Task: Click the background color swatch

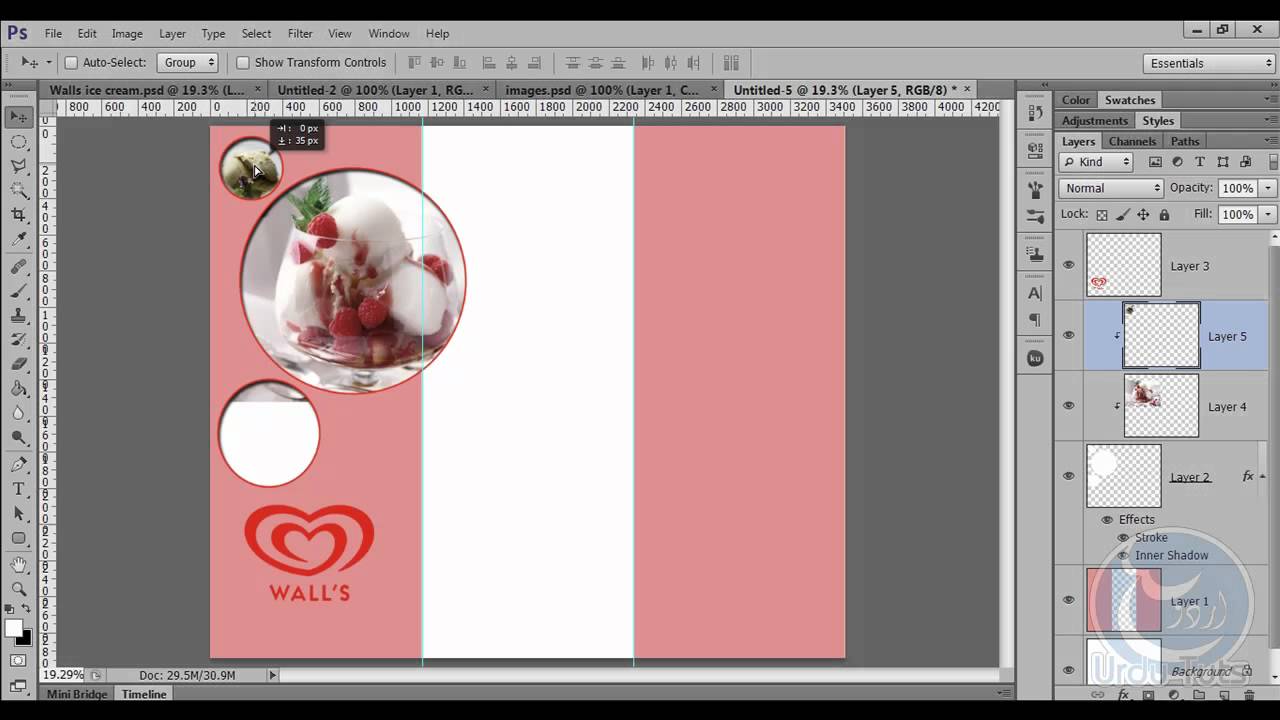Action: [24, 638]
